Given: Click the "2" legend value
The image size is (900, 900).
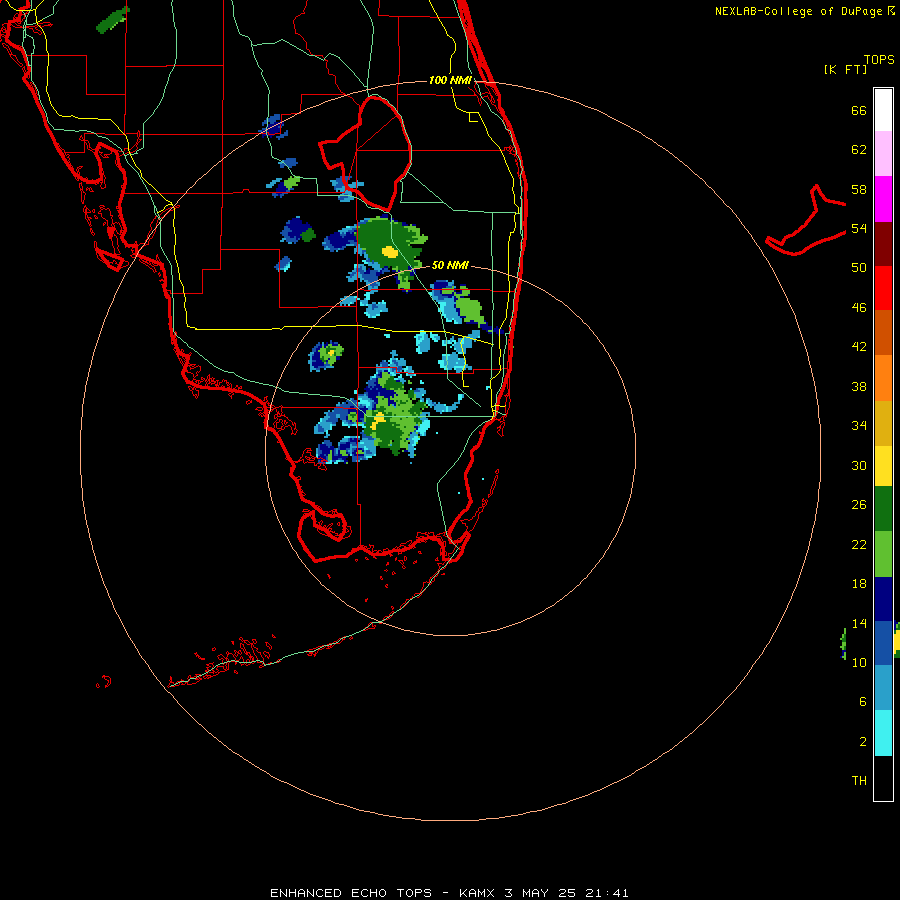Looking at the screenshot, I should 863,742.
